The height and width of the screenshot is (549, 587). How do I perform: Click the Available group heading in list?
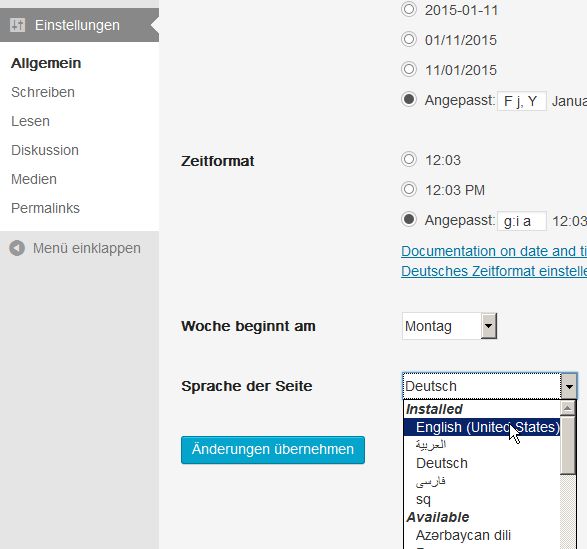coord(438,517)
